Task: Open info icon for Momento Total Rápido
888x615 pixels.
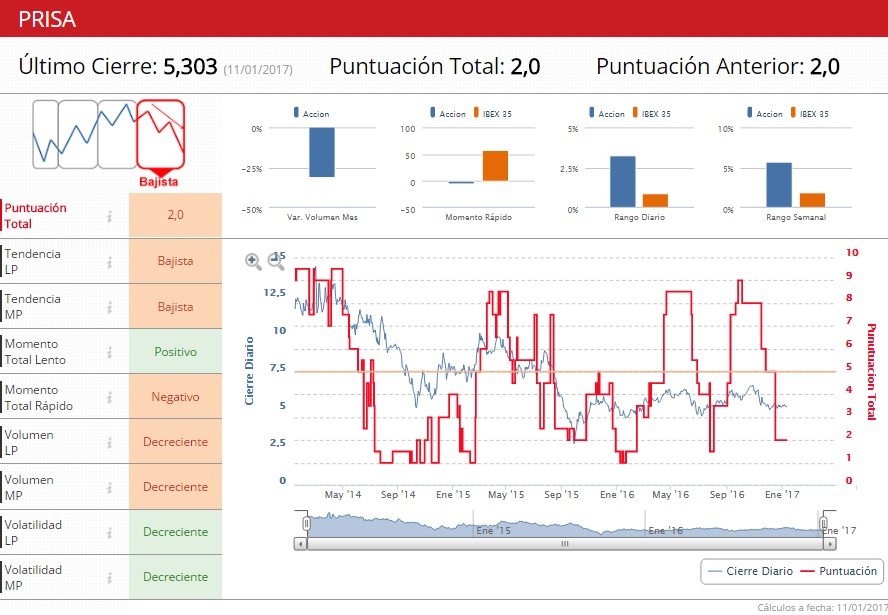Action: click(x=109, y=398)
